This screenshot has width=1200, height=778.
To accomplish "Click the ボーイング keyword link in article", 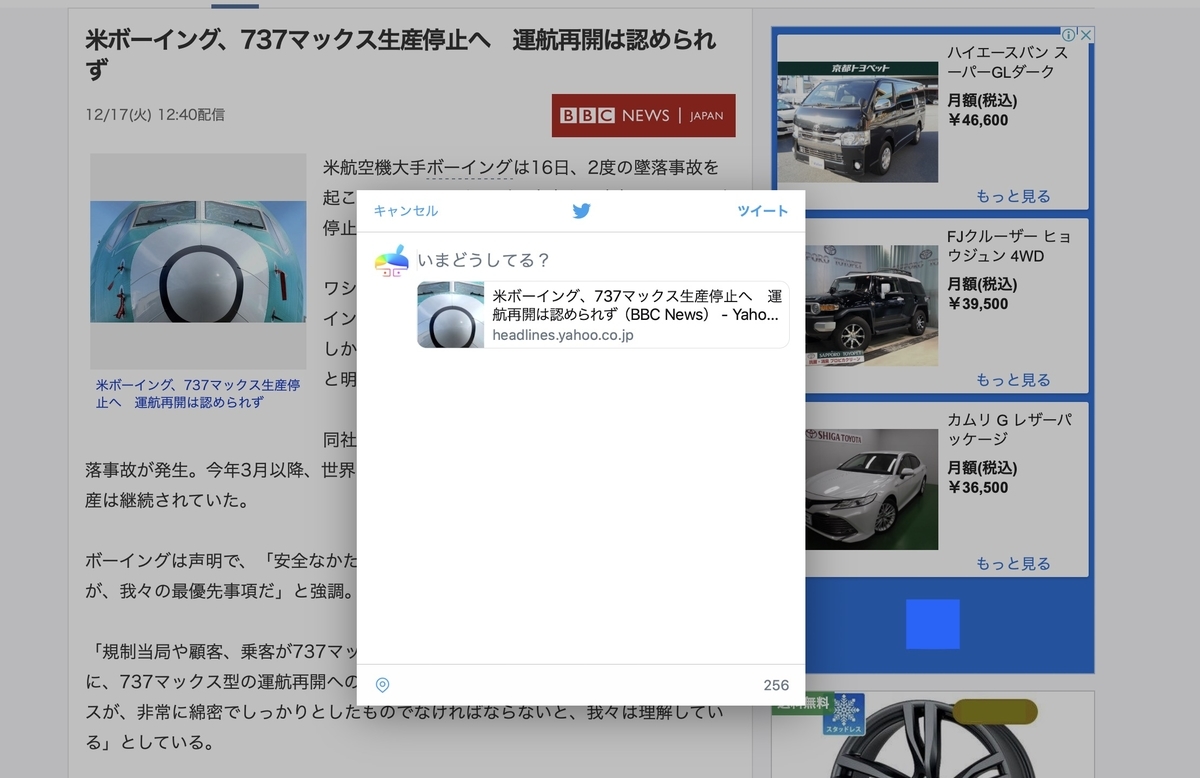I will [469, 168].
